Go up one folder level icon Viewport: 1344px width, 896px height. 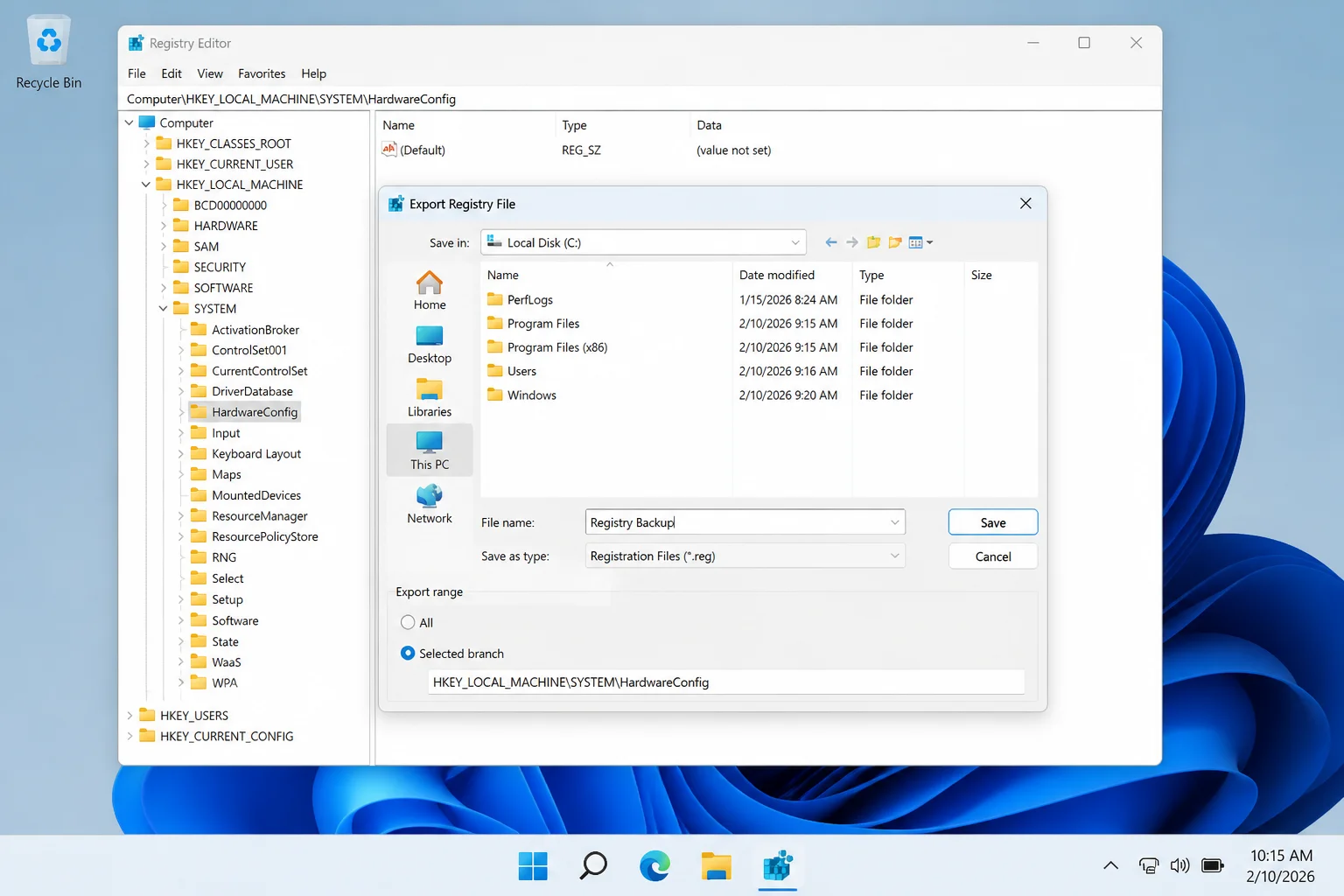[873, 242]
